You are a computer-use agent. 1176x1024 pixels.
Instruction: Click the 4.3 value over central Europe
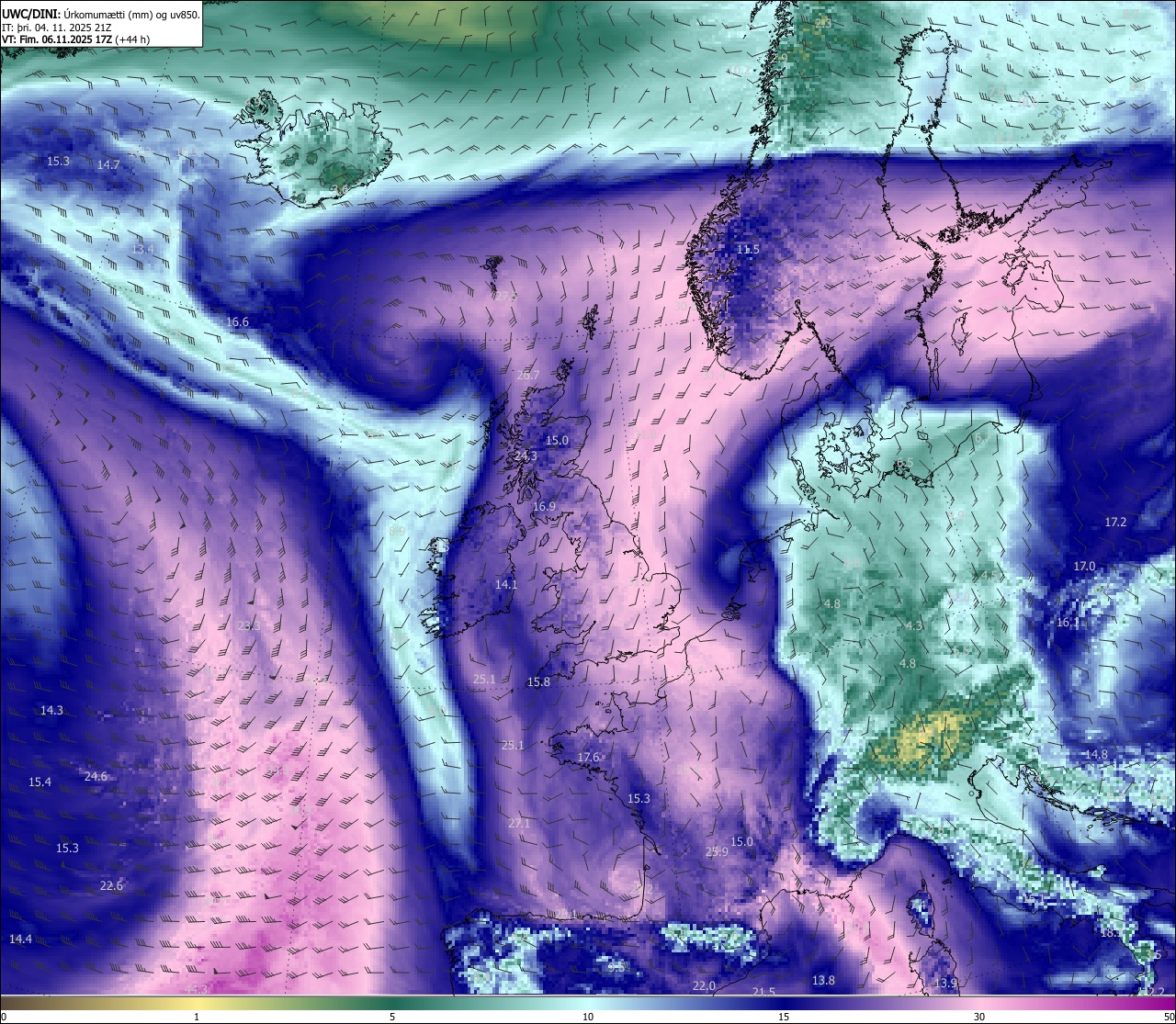click(x=914, y=625)
